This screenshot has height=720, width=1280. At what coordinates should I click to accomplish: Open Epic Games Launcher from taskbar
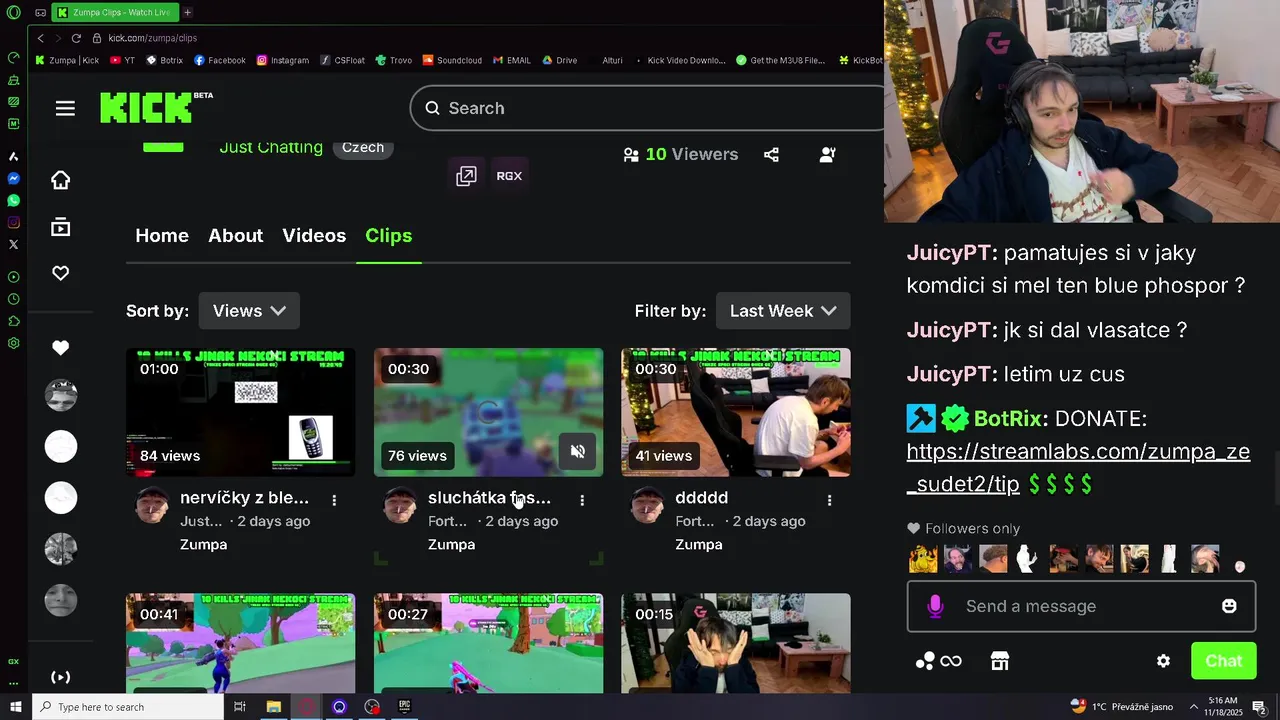(405, 707)
